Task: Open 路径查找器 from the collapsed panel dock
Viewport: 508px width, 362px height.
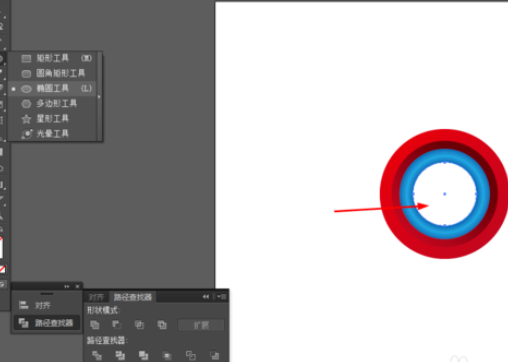Action: (x=47, y=323)
